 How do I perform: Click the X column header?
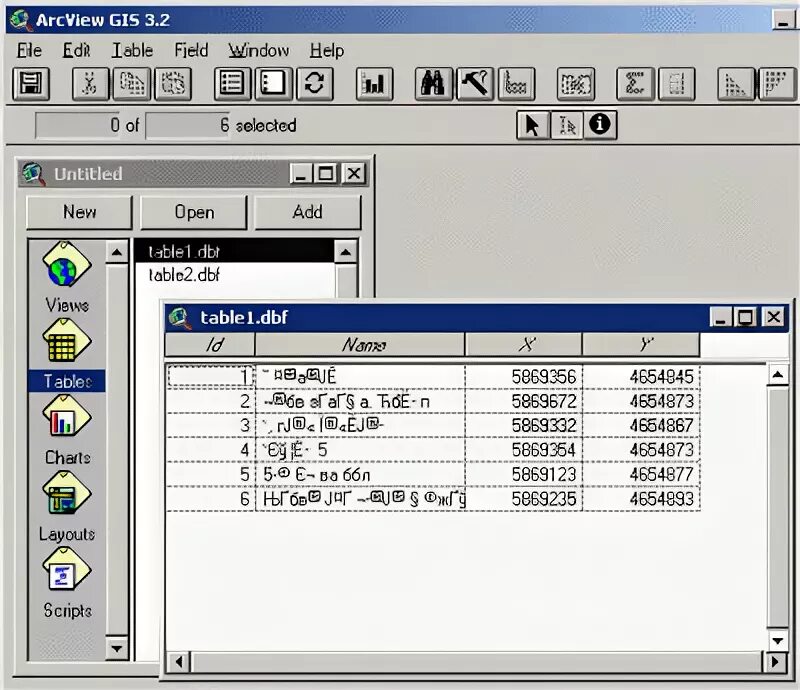[523, 345]
